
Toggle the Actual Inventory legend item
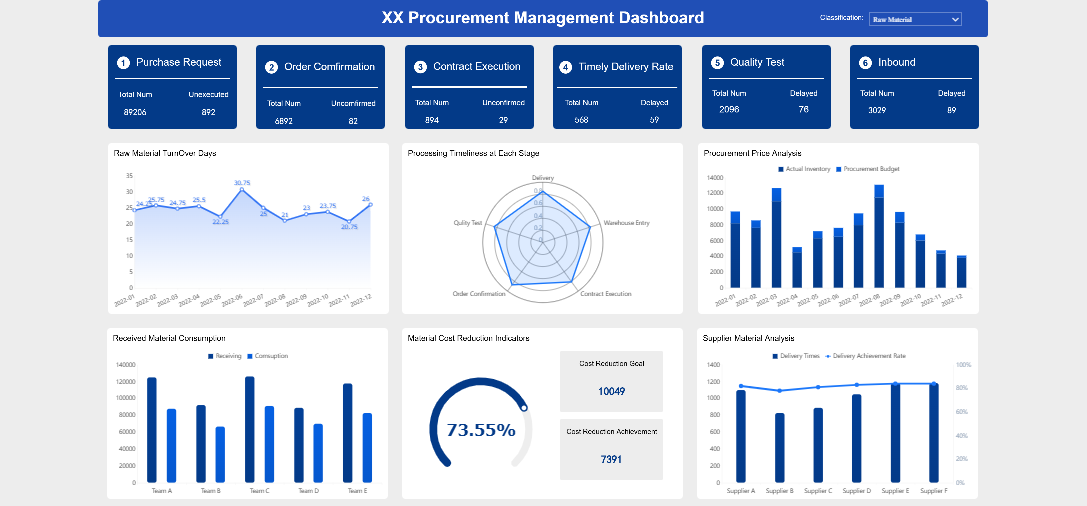(x=803, y=169)
